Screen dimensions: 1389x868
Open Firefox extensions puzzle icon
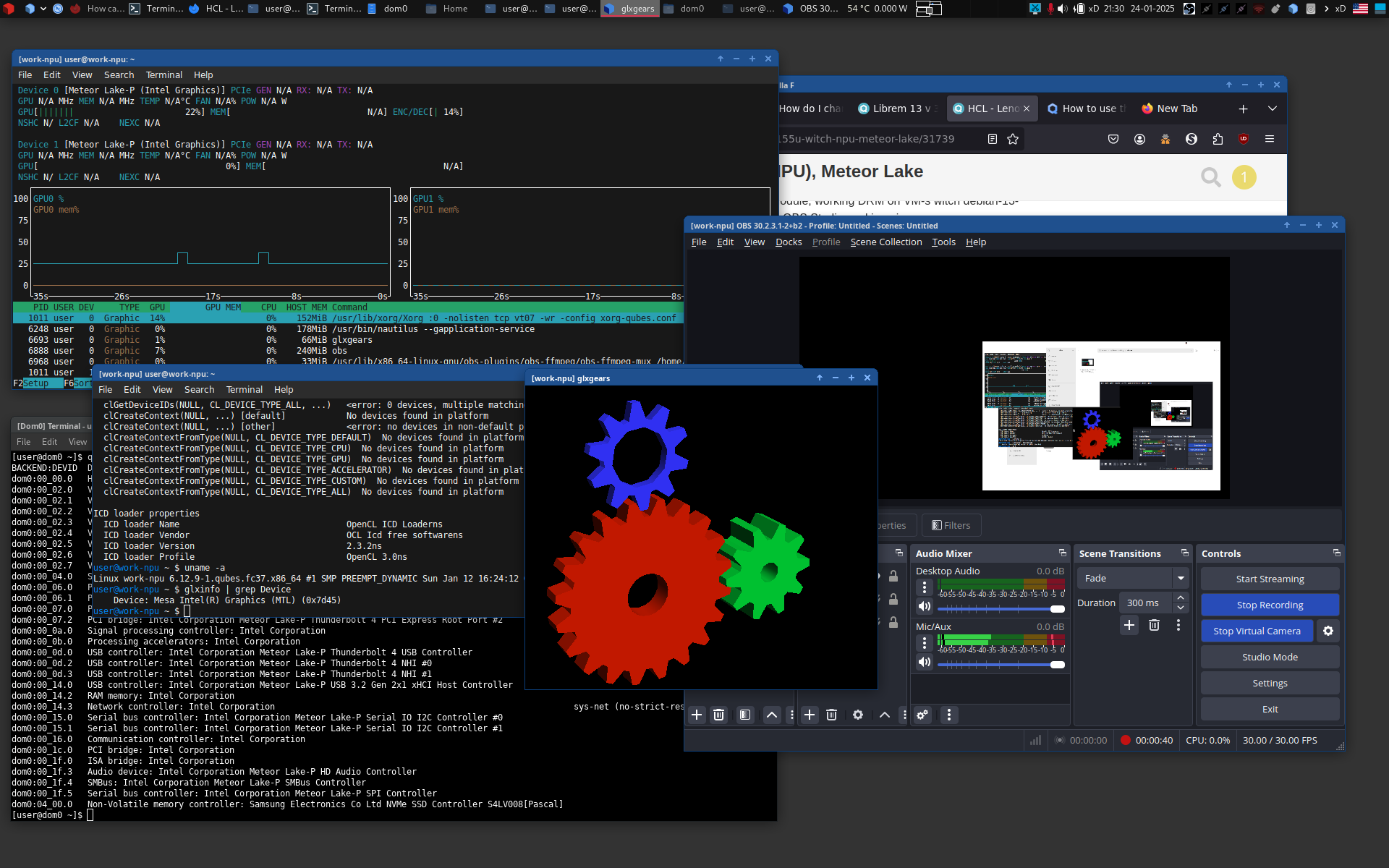(x=1218, y=139)
